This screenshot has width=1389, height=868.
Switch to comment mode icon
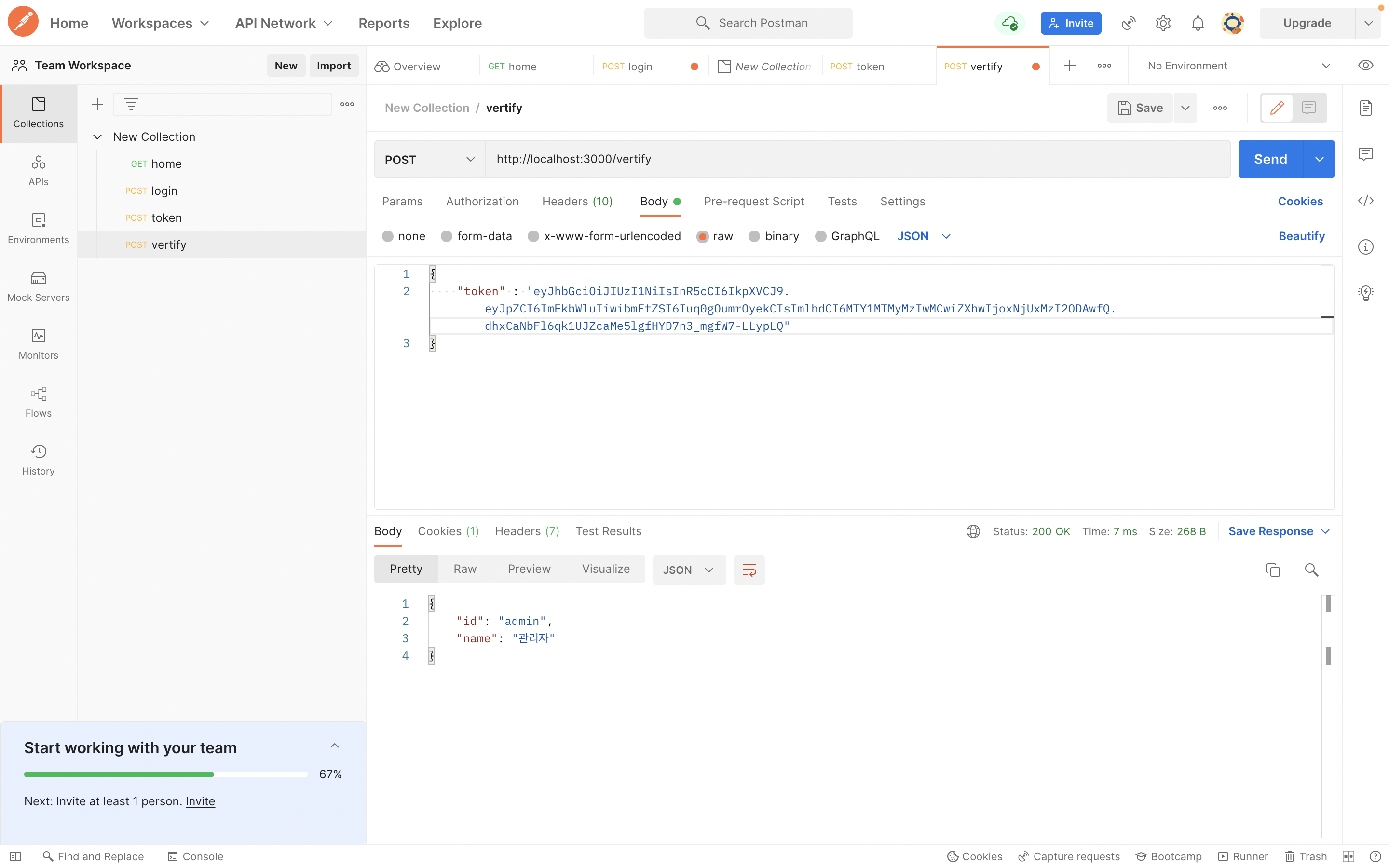1309,108
